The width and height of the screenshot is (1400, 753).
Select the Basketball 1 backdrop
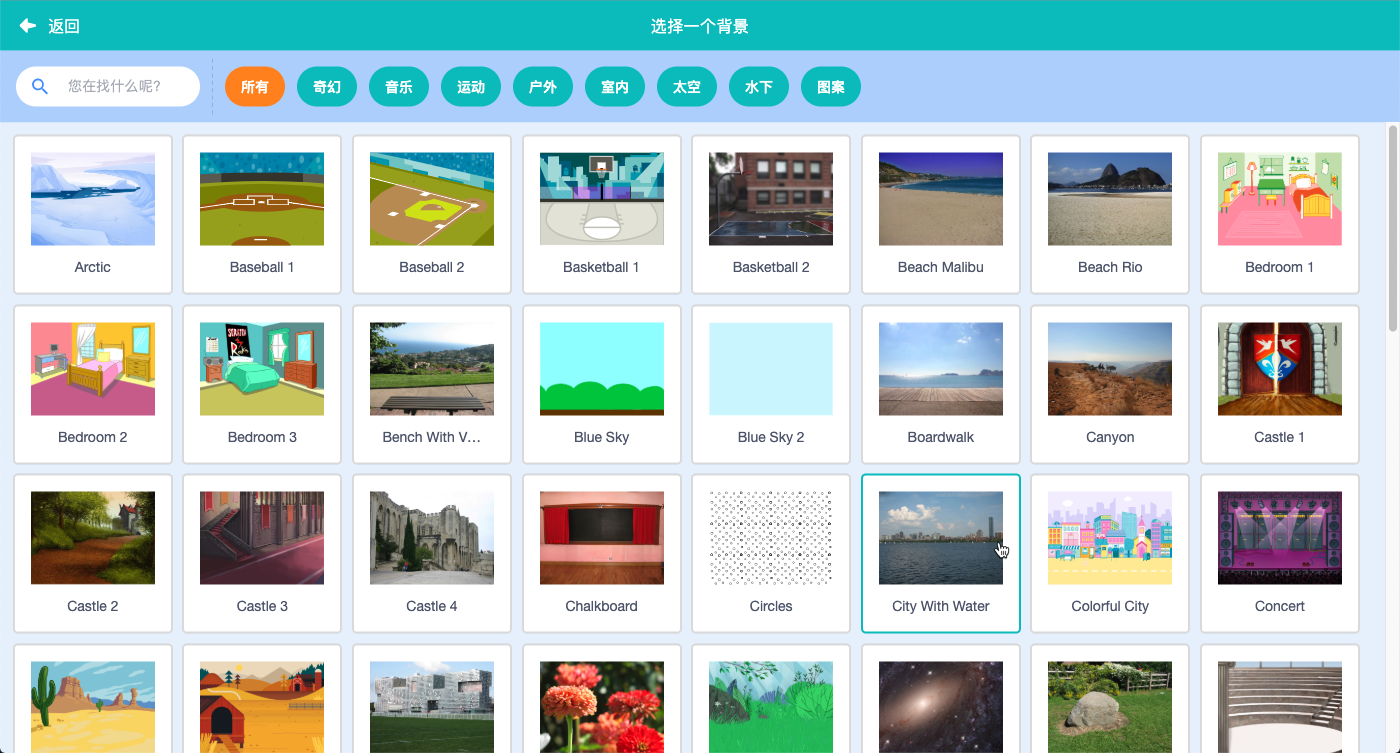click(x=601, y=214)
